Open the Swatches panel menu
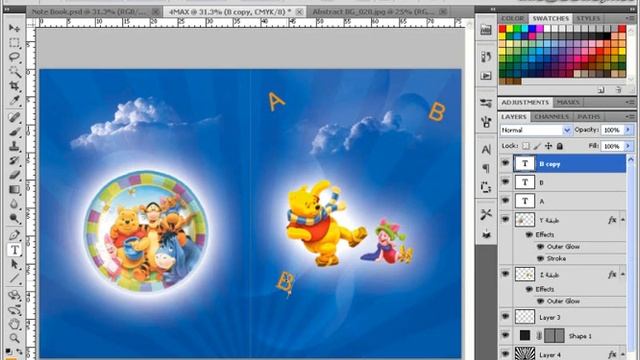Image resolution: width=640 pixels, height=360 pixels. pyautogui.click(x=630, y=18)
